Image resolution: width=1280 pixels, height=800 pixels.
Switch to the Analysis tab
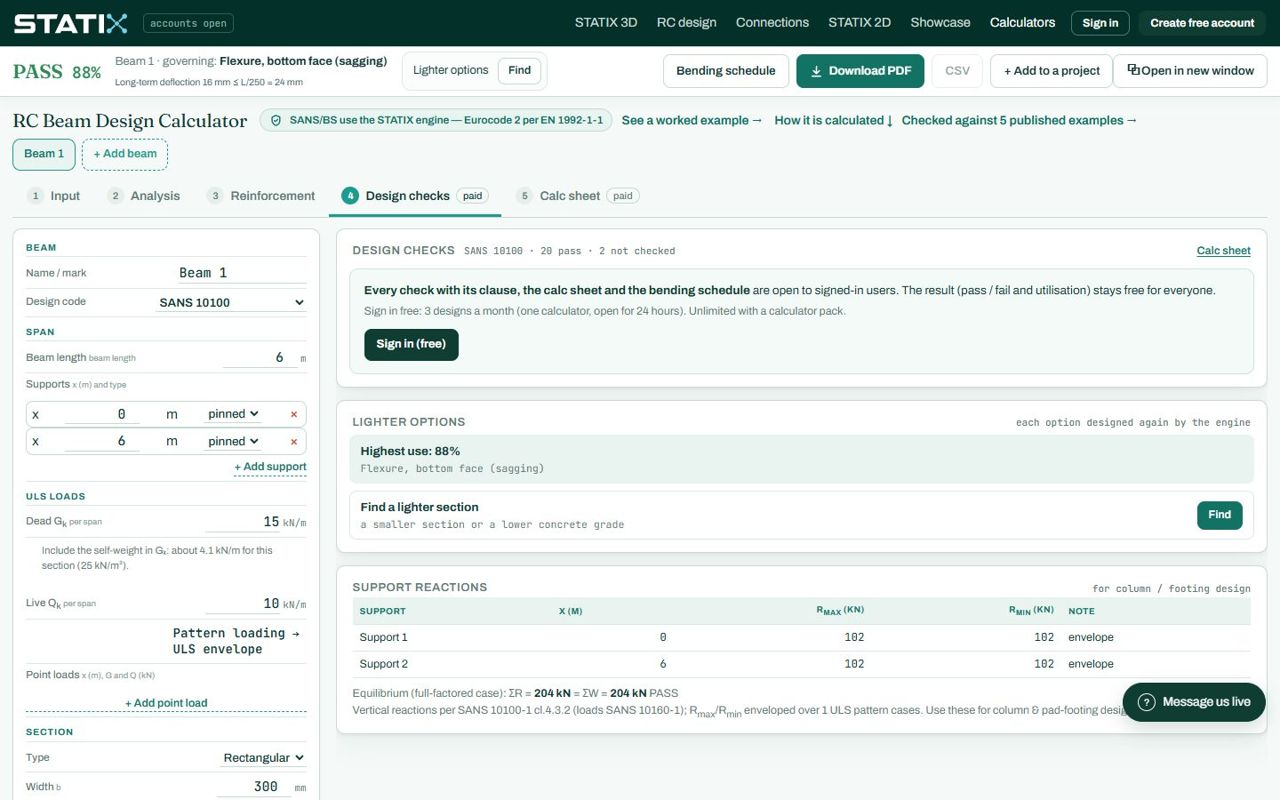tap(144, 196)
